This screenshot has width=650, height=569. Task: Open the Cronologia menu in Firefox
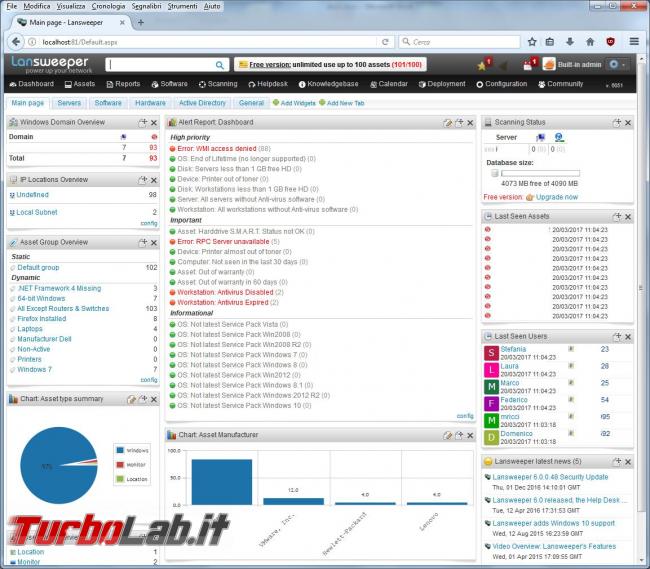point(108,6)
